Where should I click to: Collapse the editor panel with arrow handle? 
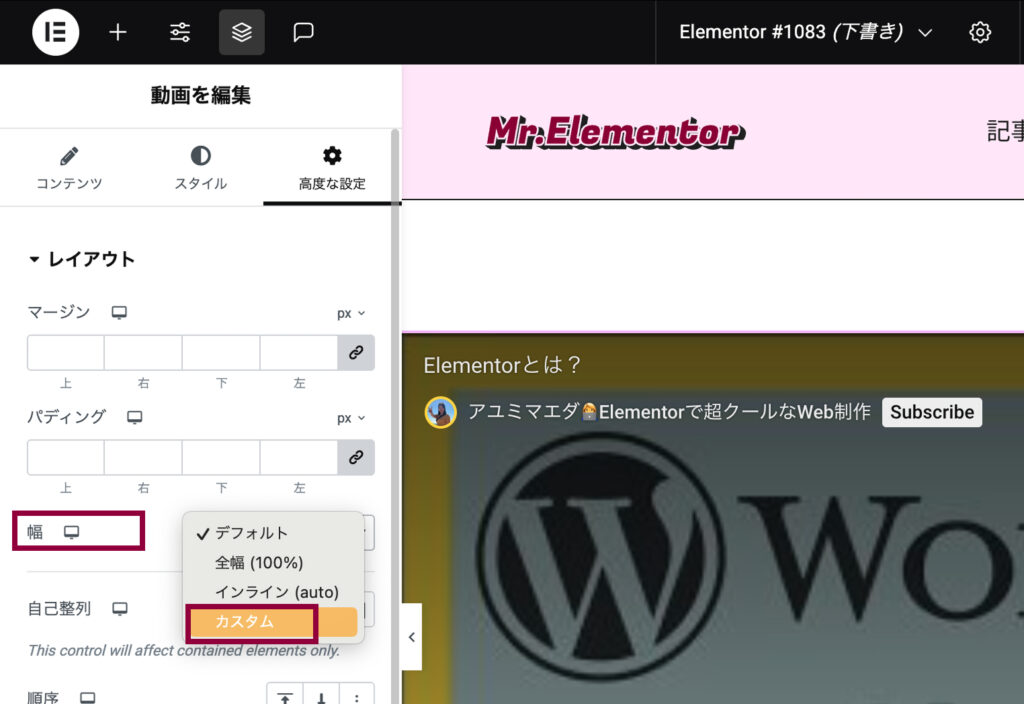411,637
